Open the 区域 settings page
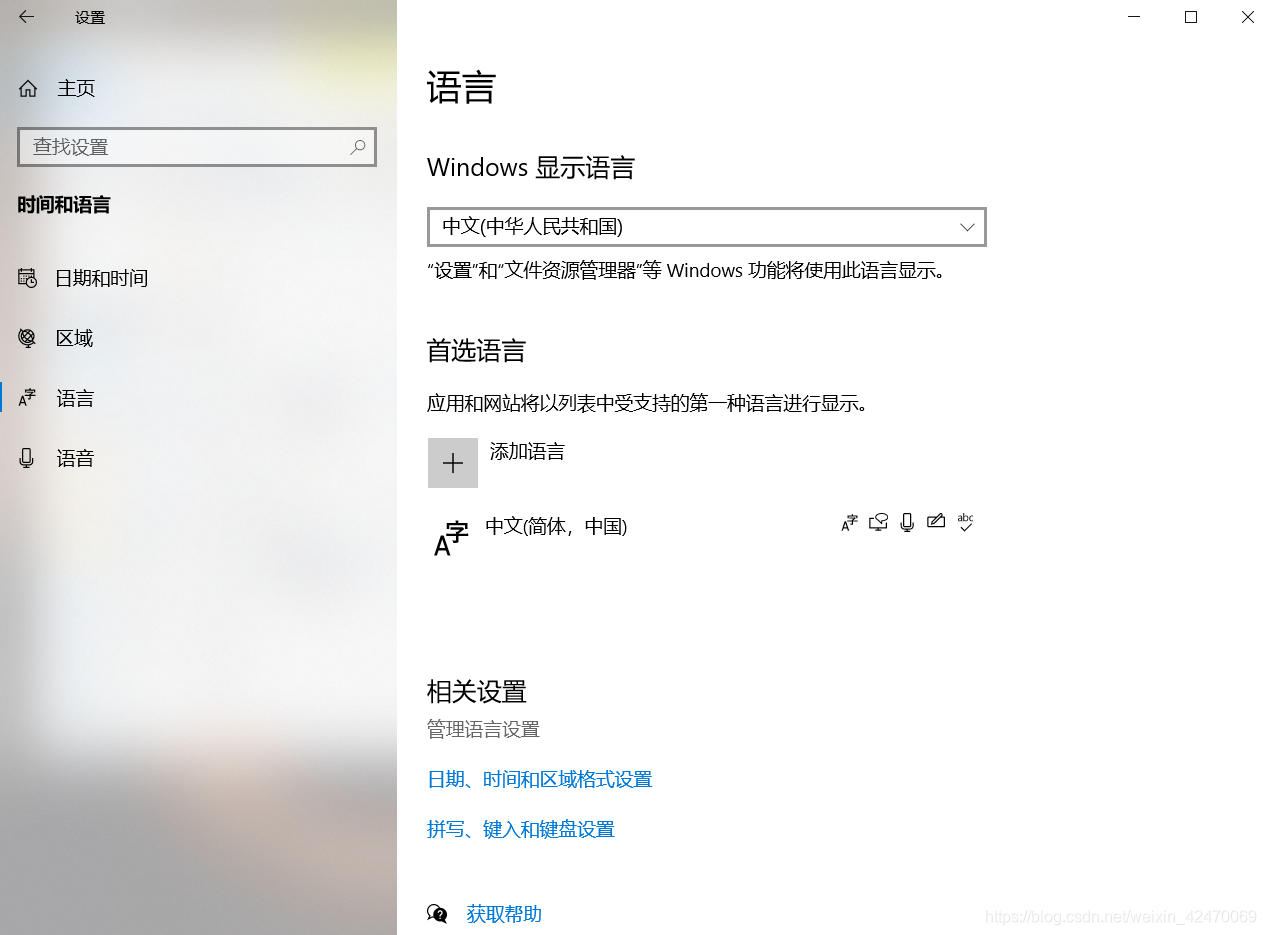Screen dimensions: 1266x935 pos(198,338)
